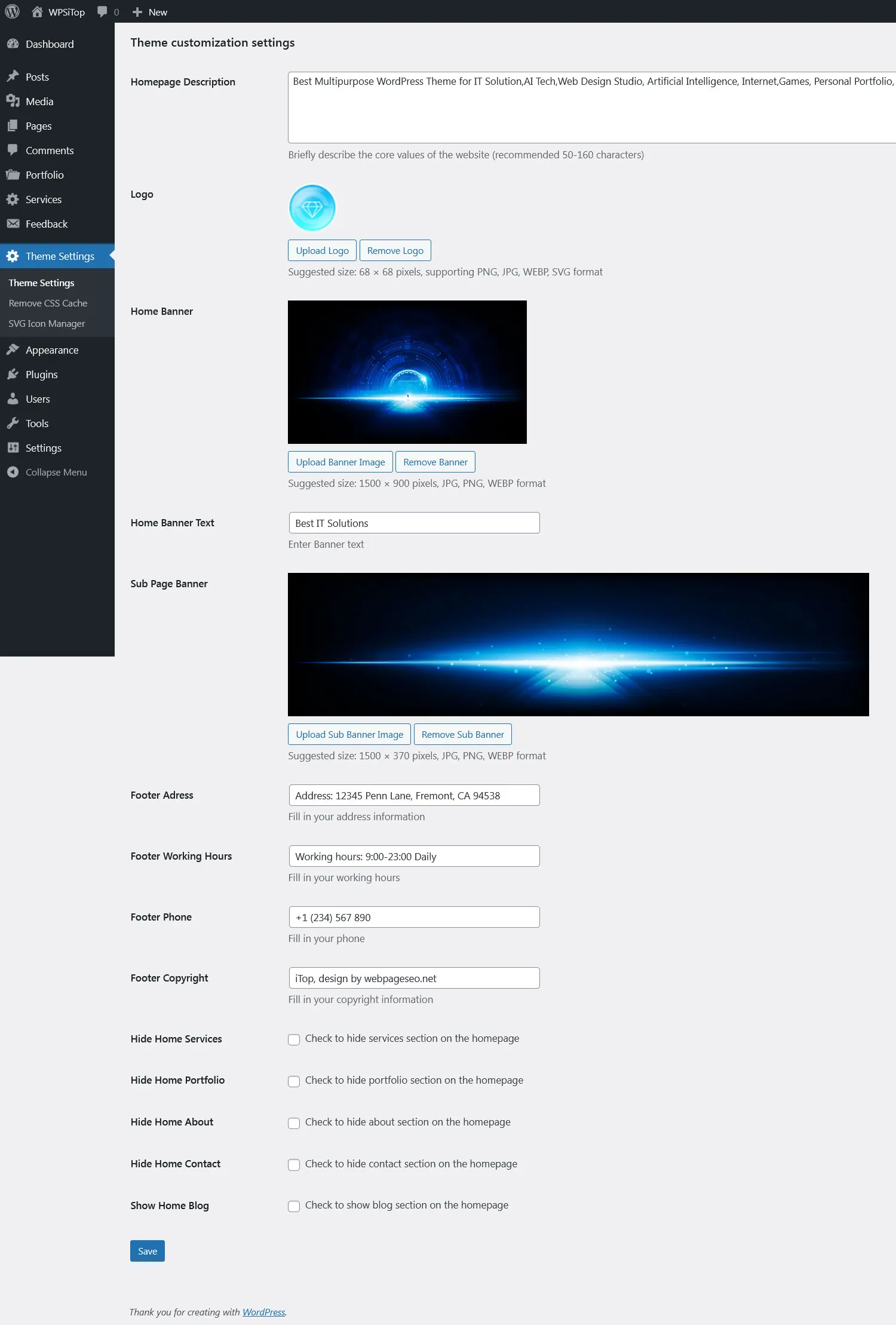
Task: Open the Dashboard menu item
Action: [57, 44]
